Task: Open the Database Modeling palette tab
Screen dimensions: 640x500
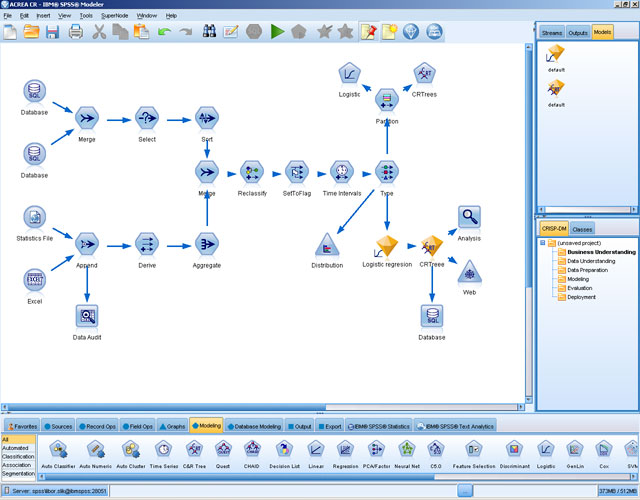Action: pyautogui.click(x=254, y=426)
